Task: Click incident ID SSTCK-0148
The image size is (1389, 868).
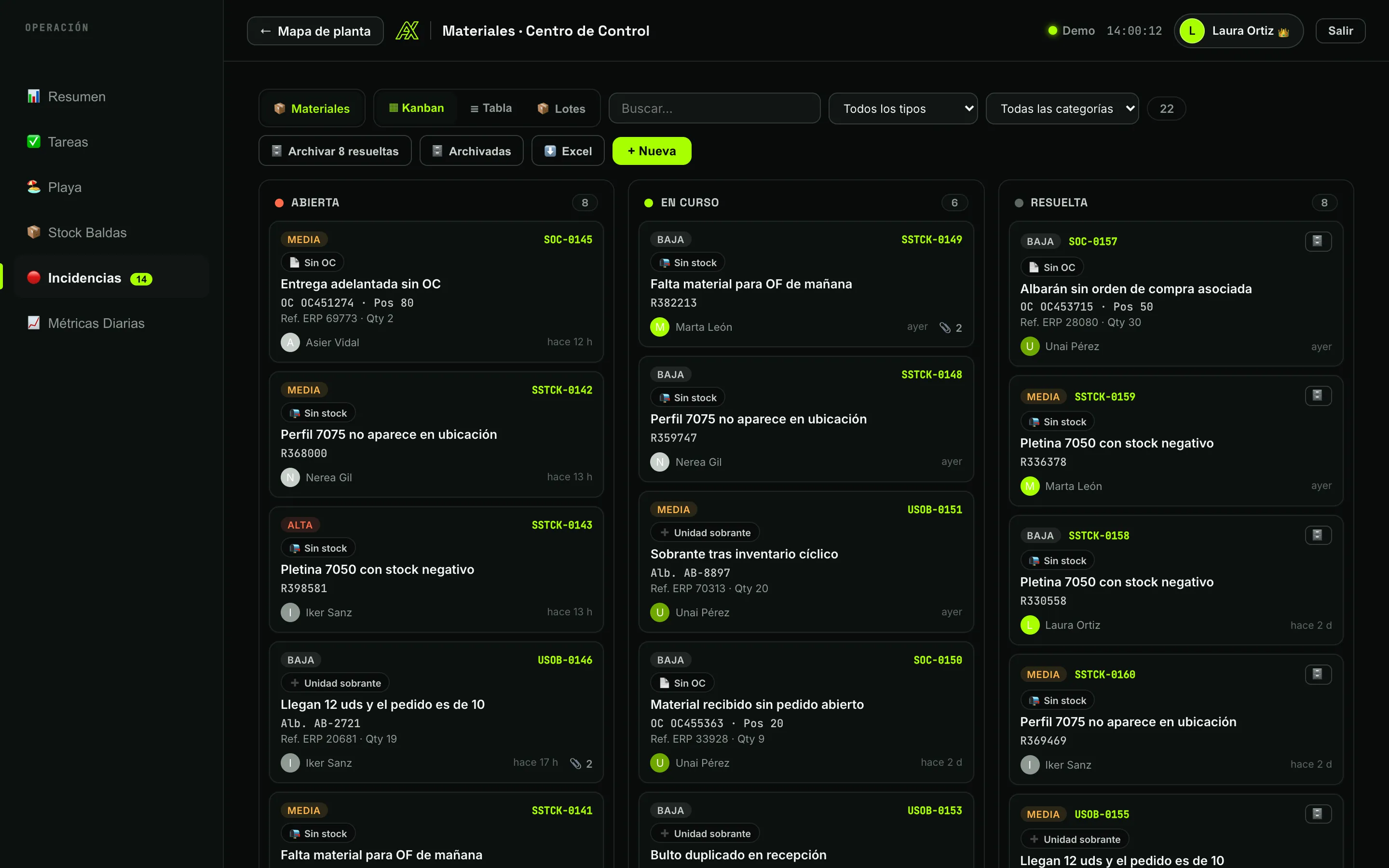Action: pos(932,374)
